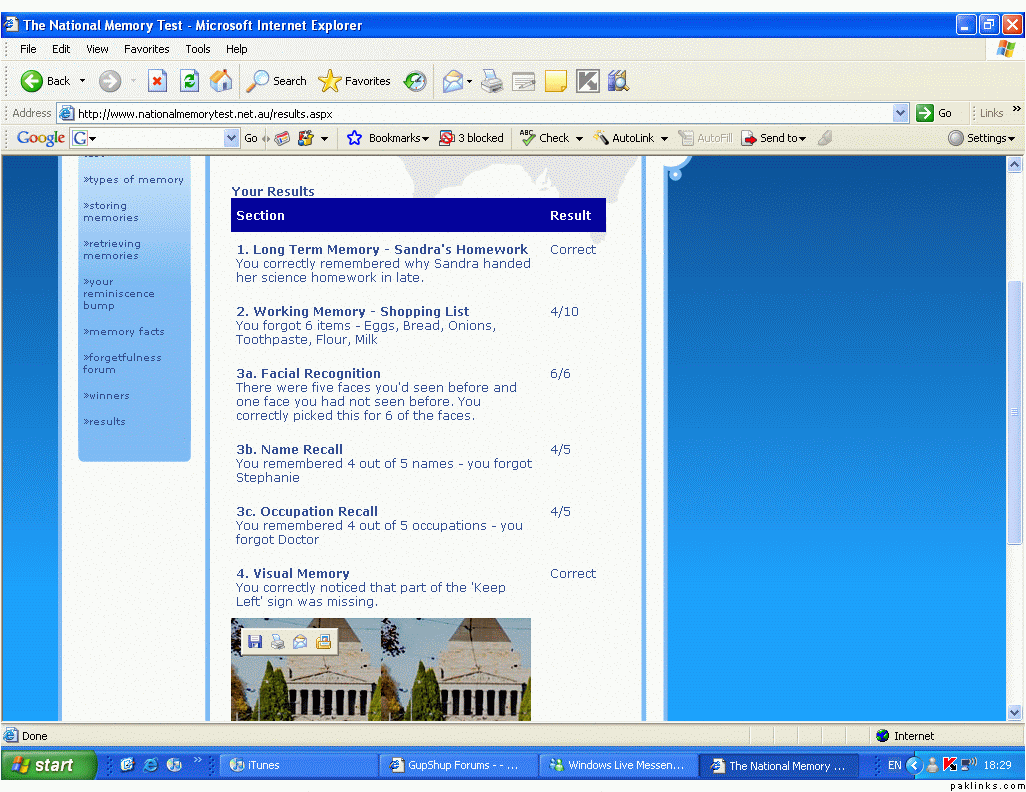This screenshot has width=1026, height=792.
Task: Click the Print icon in toolbar
Action: (x=492, y=81)
